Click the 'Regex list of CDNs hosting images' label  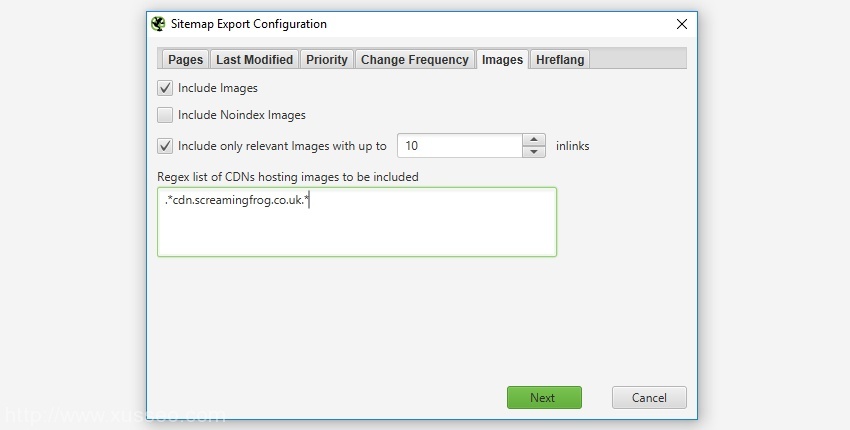point(288,177)
